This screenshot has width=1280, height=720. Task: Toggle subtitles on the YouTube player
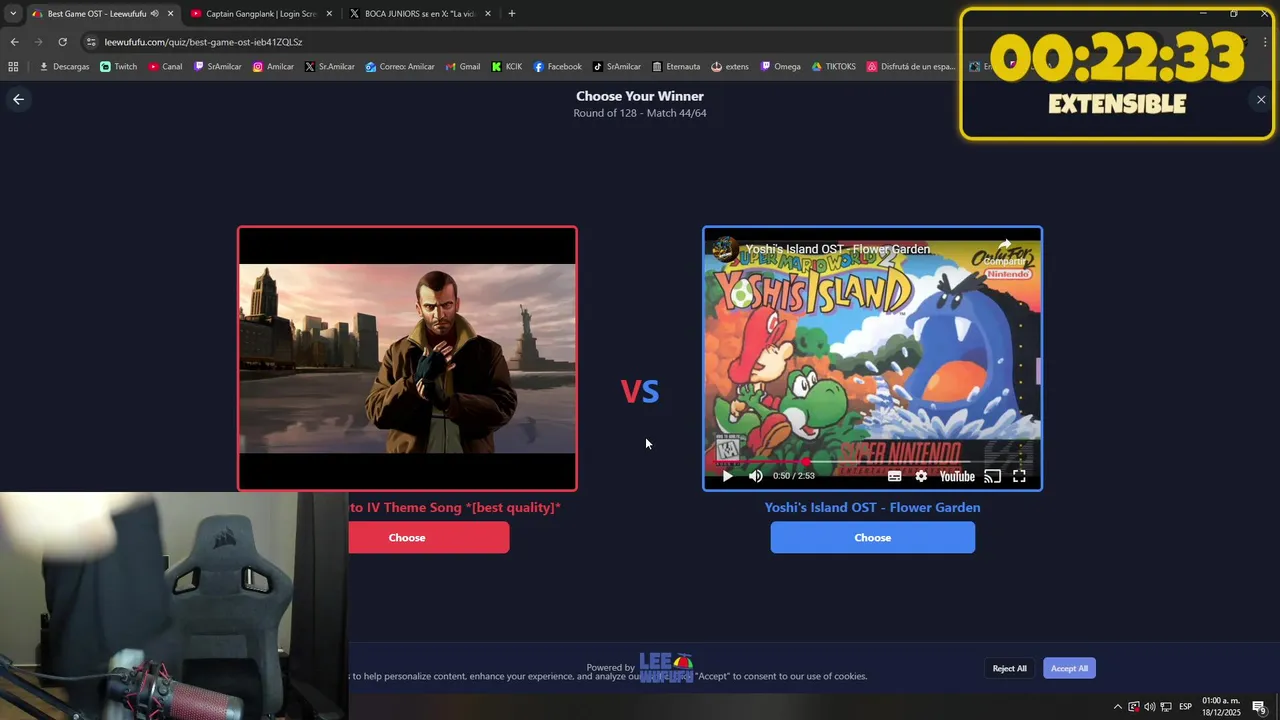pos(894,476)
